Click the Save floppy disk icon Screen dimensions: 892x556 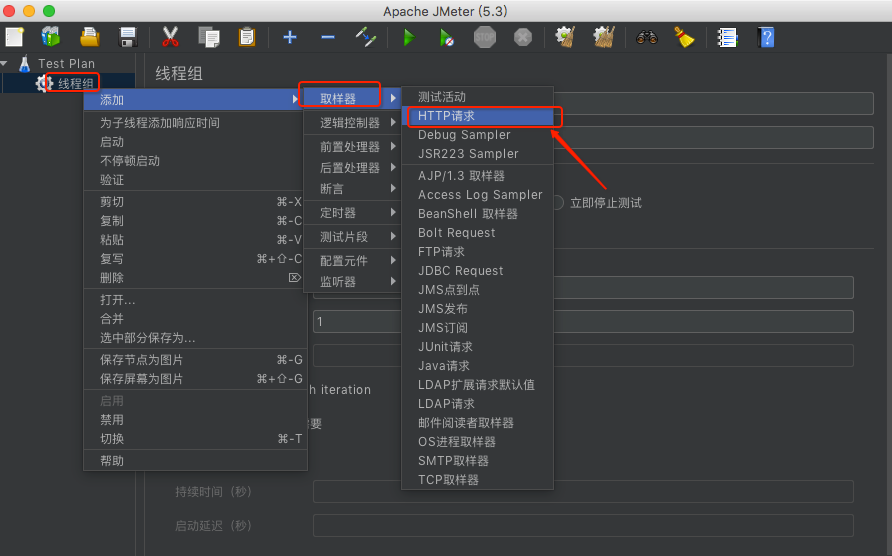pyautogui.click(x=128, y=37)
